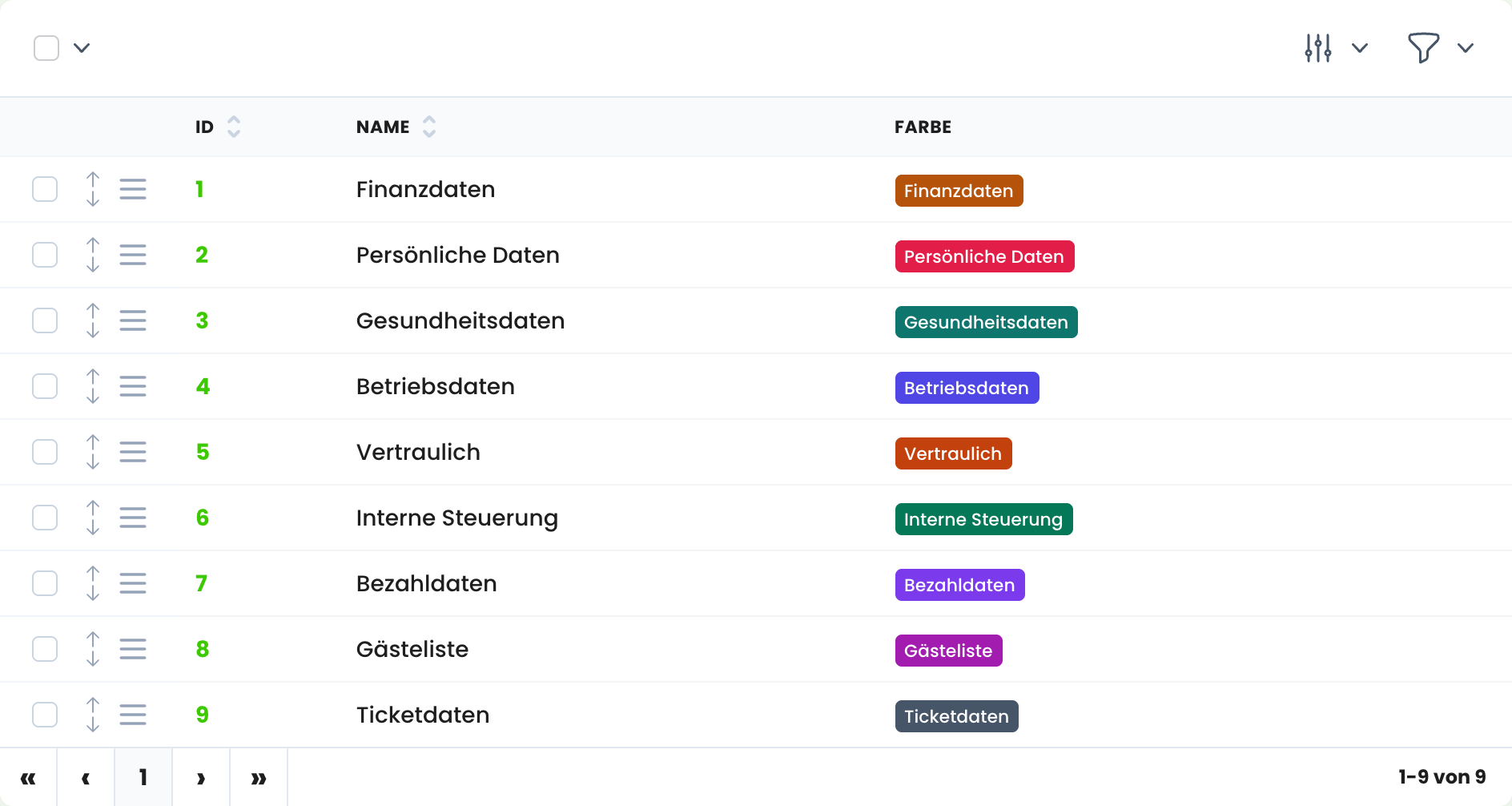Check the Interne Steuerung row checkbox
The image size is (1512, 806).
45,518
